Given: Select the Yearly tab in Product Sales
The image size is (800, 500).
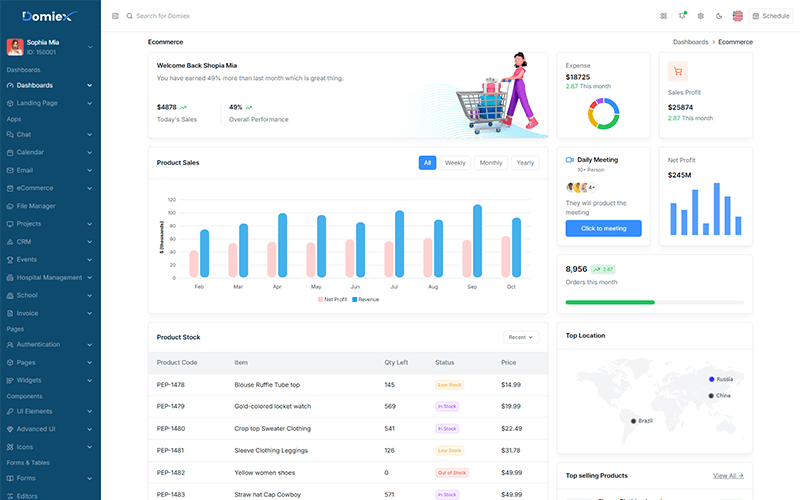Looking at the screenshot, I should pyautogui.click(x=525, y=163).
